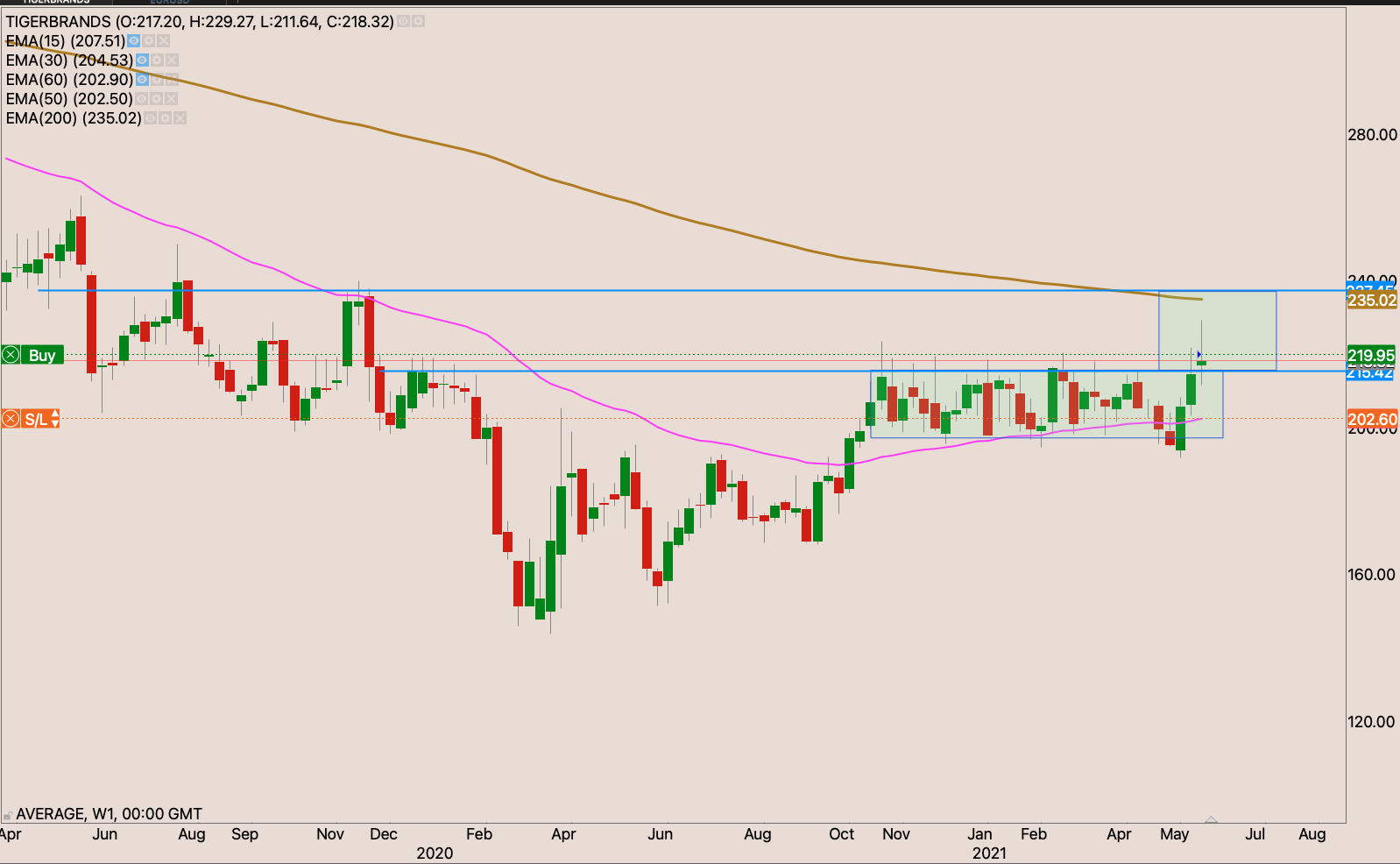Remove the S/L stop loss level
1400x864 pixels.
(11, 419)
